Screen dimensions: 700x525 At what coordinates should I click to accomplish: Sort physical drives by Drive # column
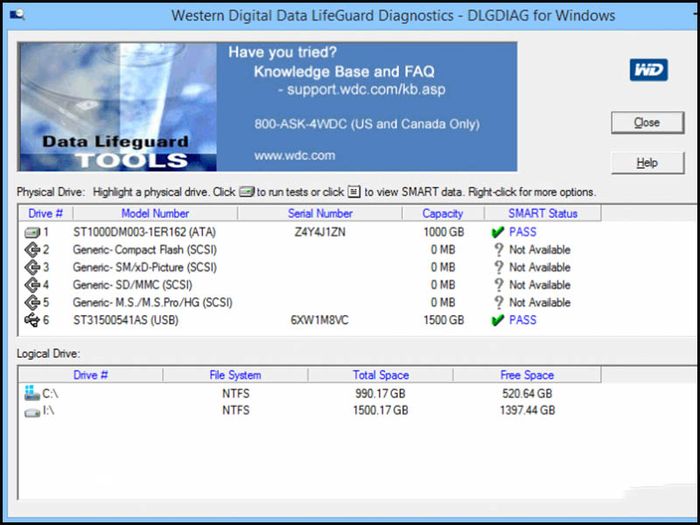coord(46,213)
